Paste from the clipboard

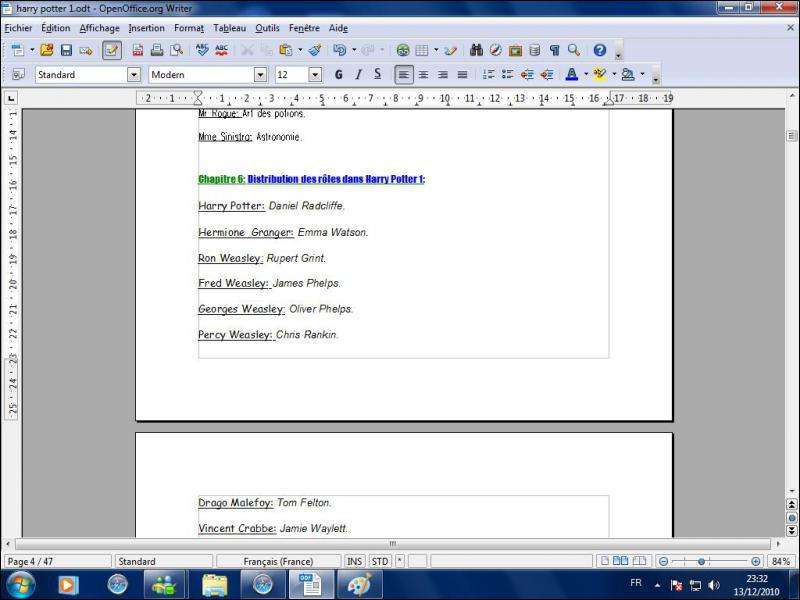[x=285, y=50]
